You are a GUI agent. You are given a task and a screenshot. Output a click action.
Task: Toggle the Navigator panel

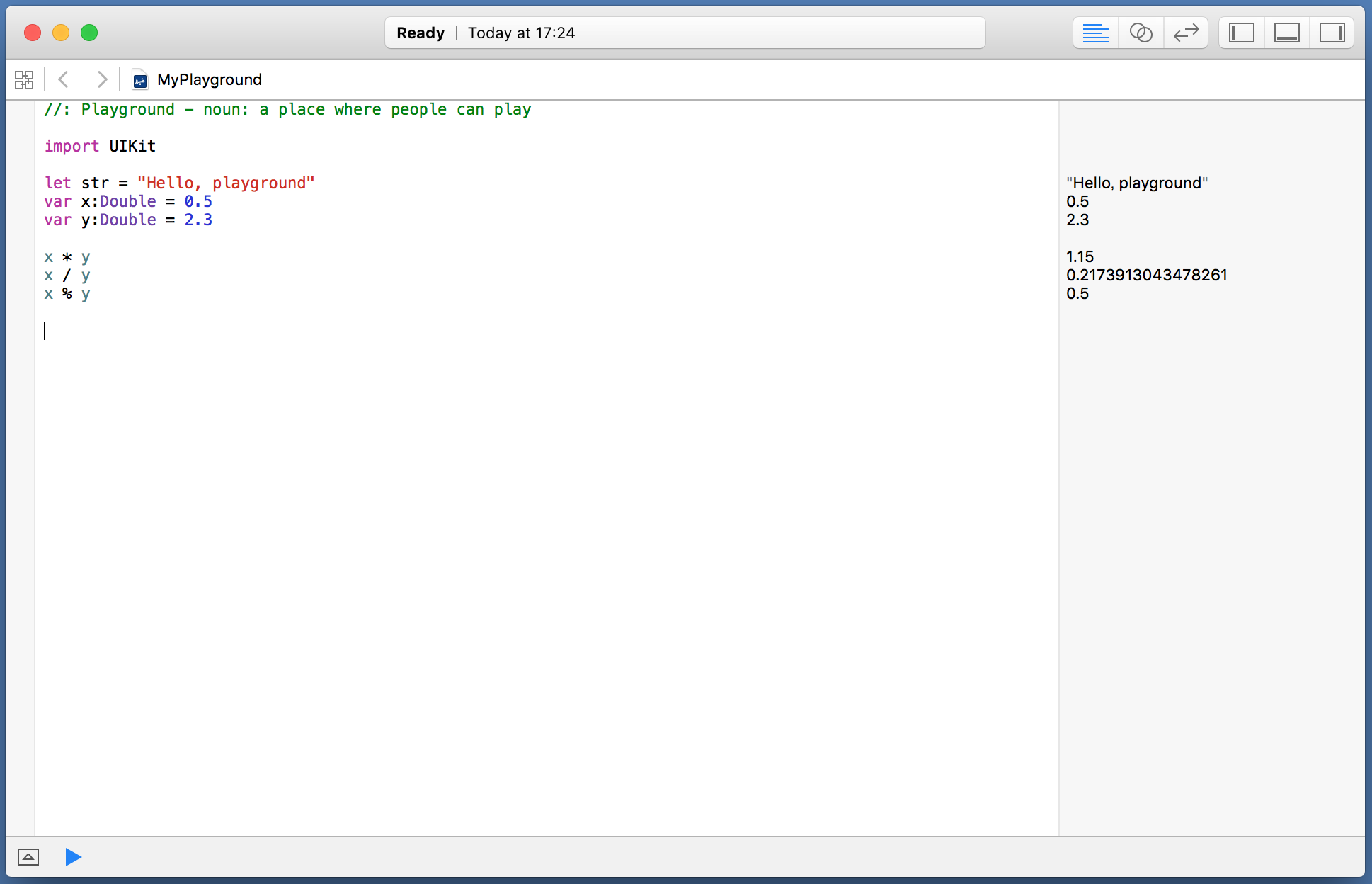tap(1241, 33)
